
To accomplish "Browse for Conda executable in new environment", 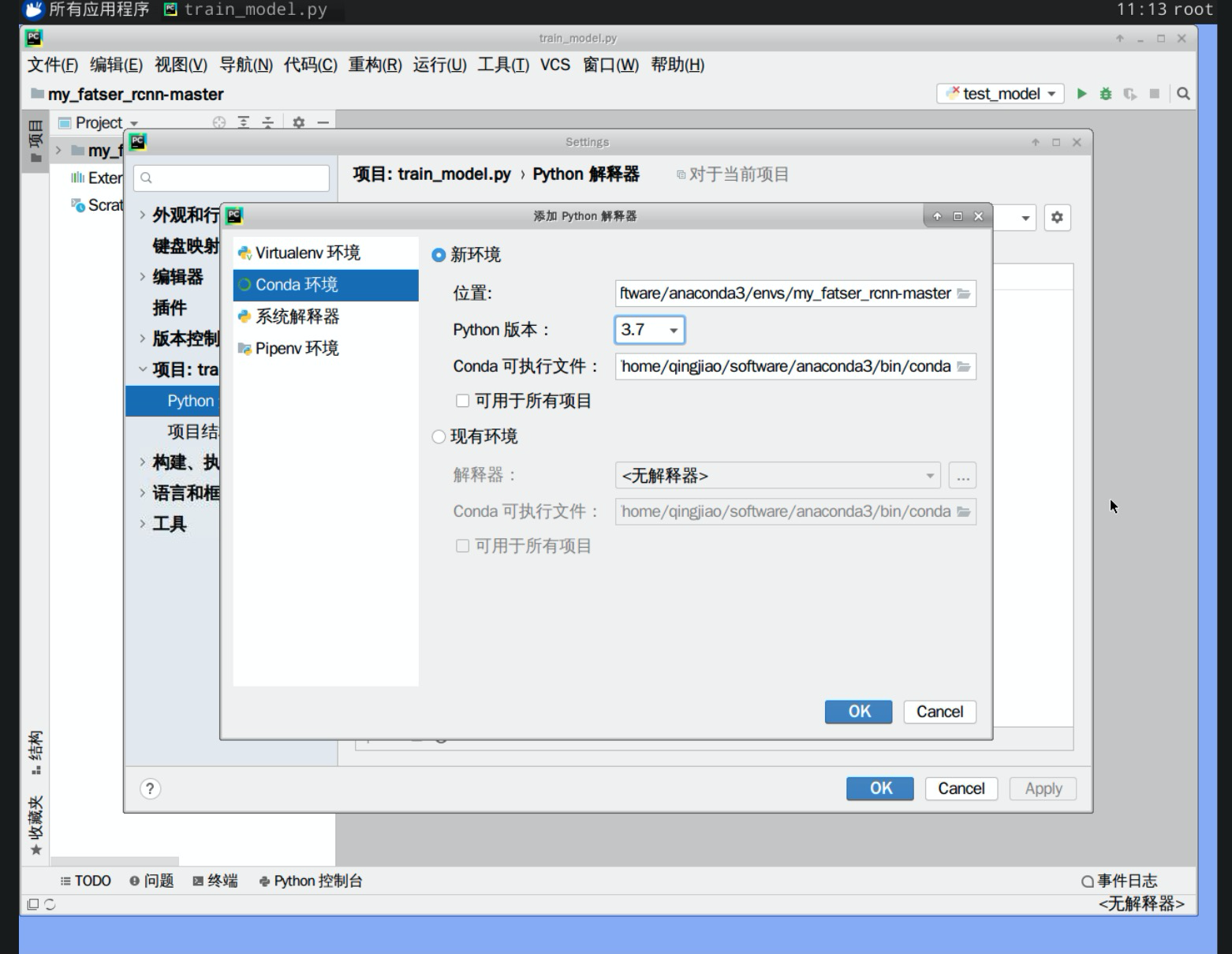I will point(964,367).
